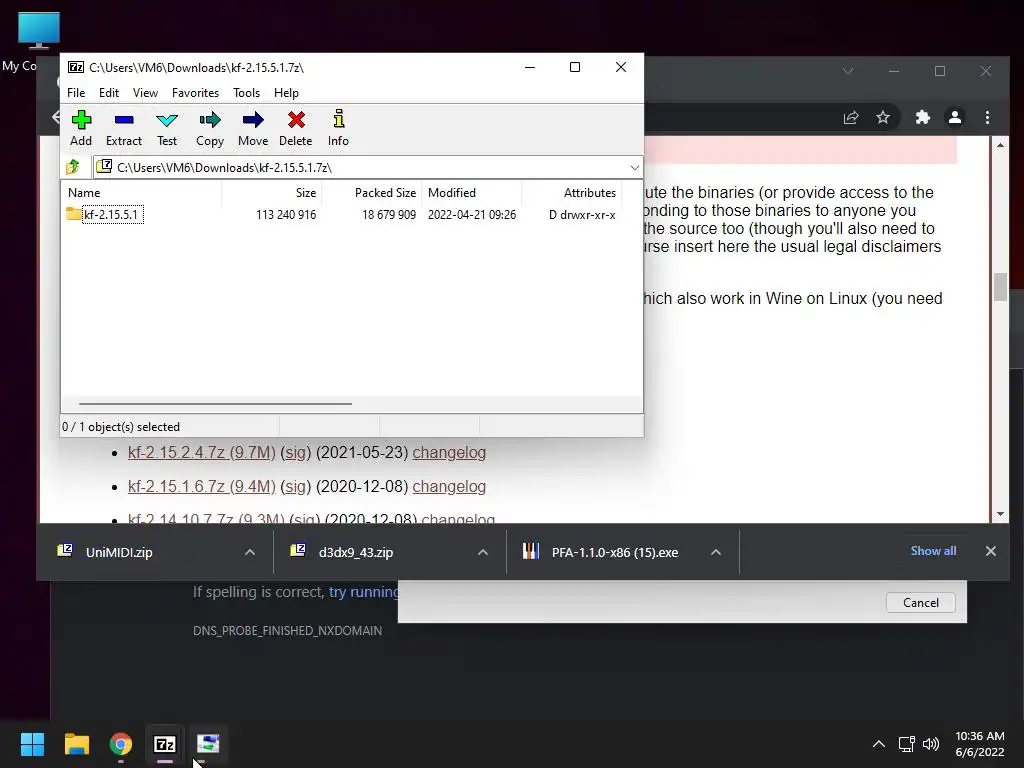The width and height of the screenshot is (1024, 768).
Task: Open Chrome three-dot menu
Action: point(987,118)
